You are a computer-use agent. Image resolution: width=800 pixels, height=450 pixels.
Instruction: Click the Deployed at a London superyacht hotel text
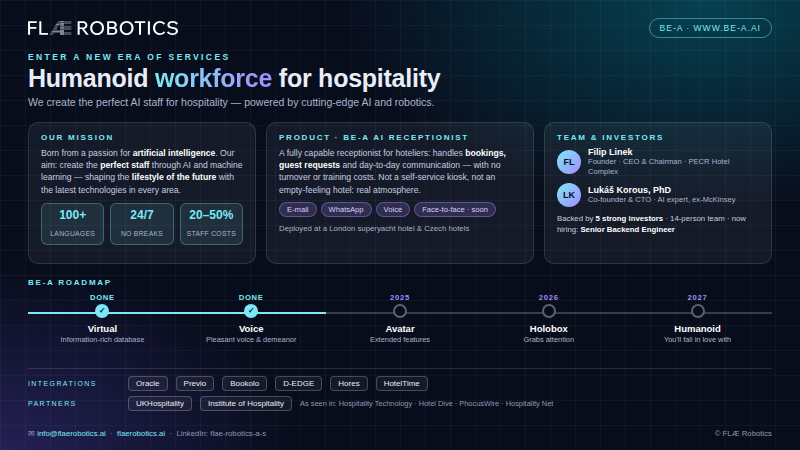(x=374, y=228)
